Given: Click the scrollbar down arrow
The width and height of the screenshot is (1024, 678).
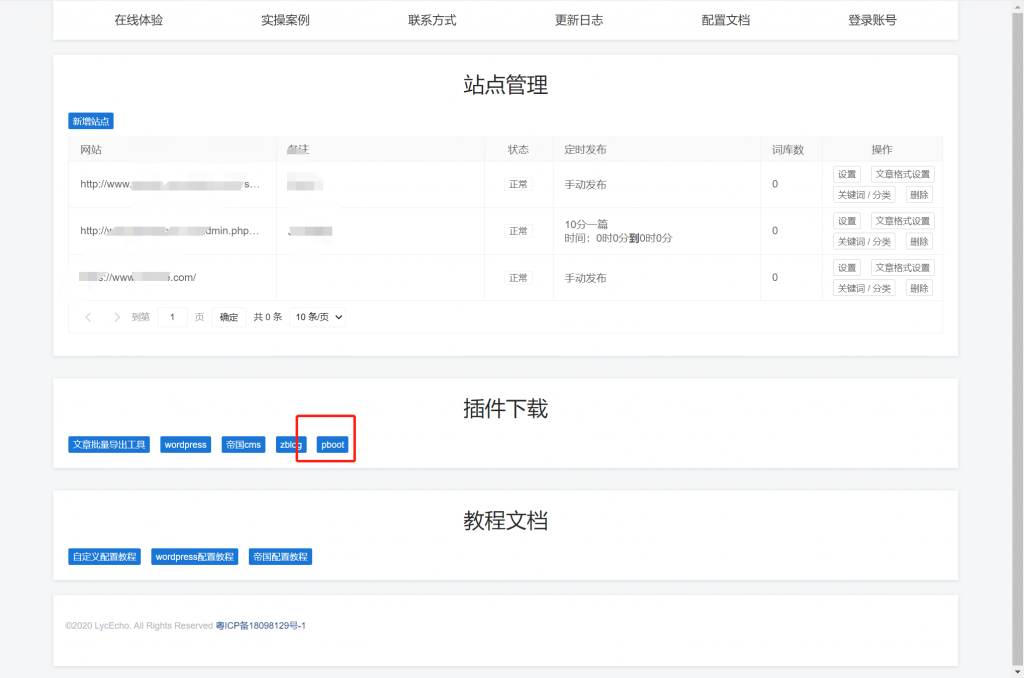Looking at the screenshot, I should pyautogui.click(x=1017, y=672).
